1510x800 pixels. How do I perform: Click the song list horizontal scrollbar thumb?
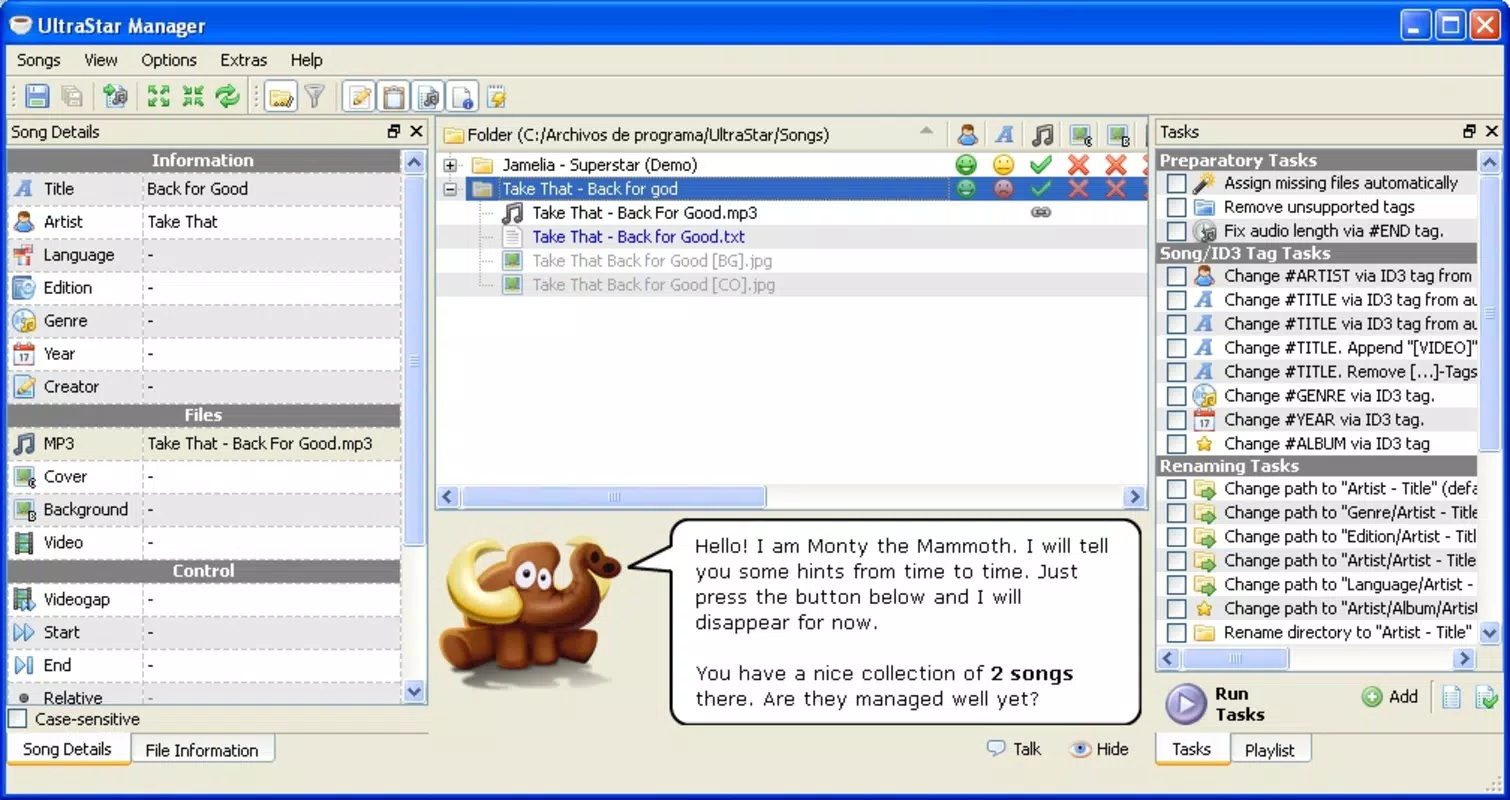coord(613,497)
